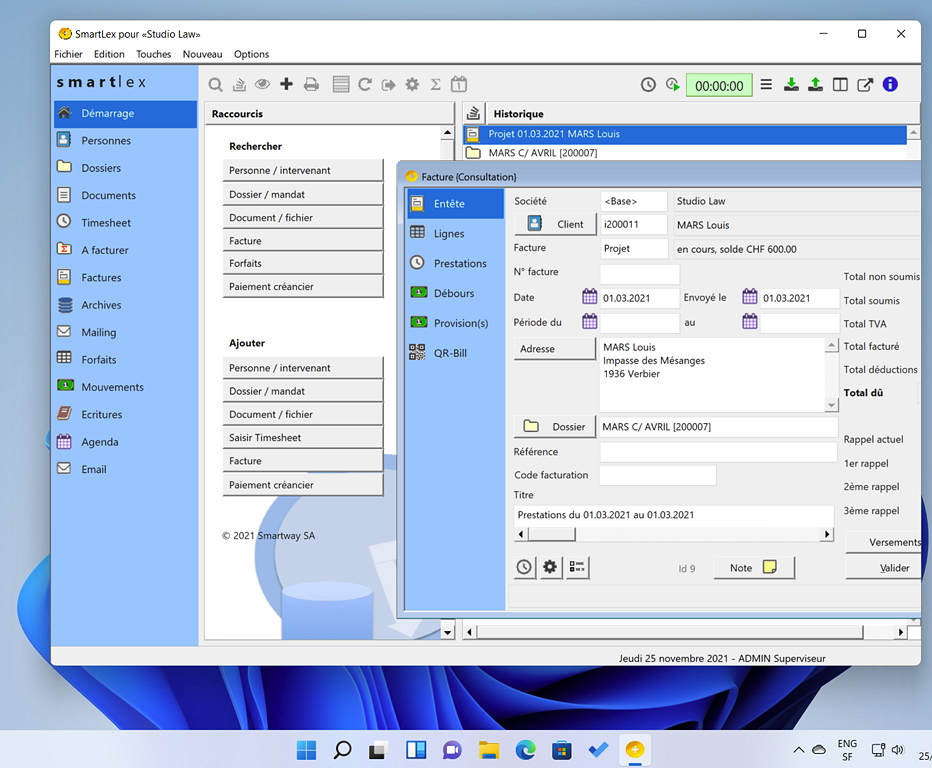Click the sigma sum icon in toolbar
Screen dimensions: 932x768
pyautogui.click(x=435, y=85)
